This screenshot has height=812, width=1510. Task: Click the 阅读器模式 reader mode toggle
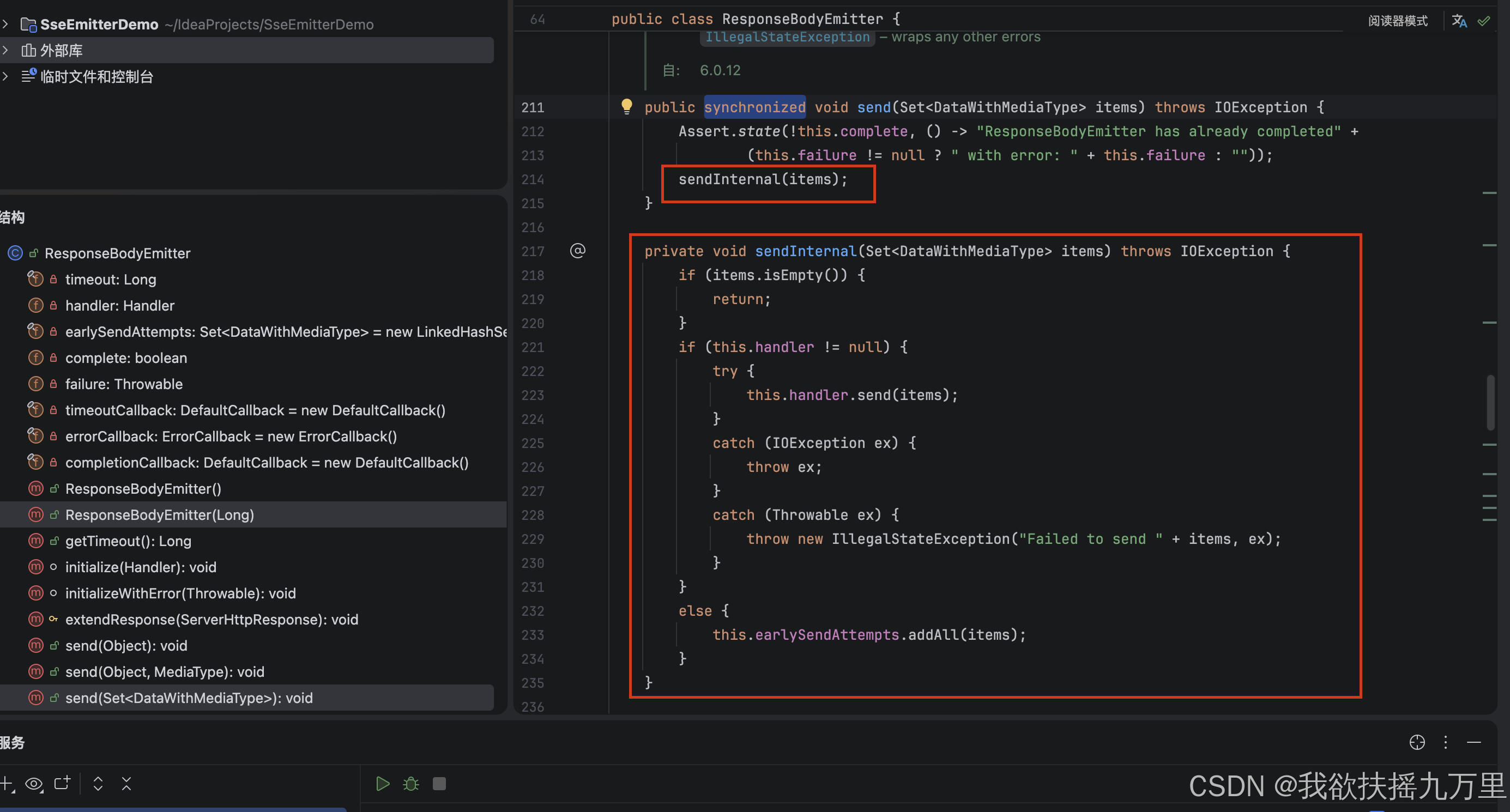(x=1398, y=21)
